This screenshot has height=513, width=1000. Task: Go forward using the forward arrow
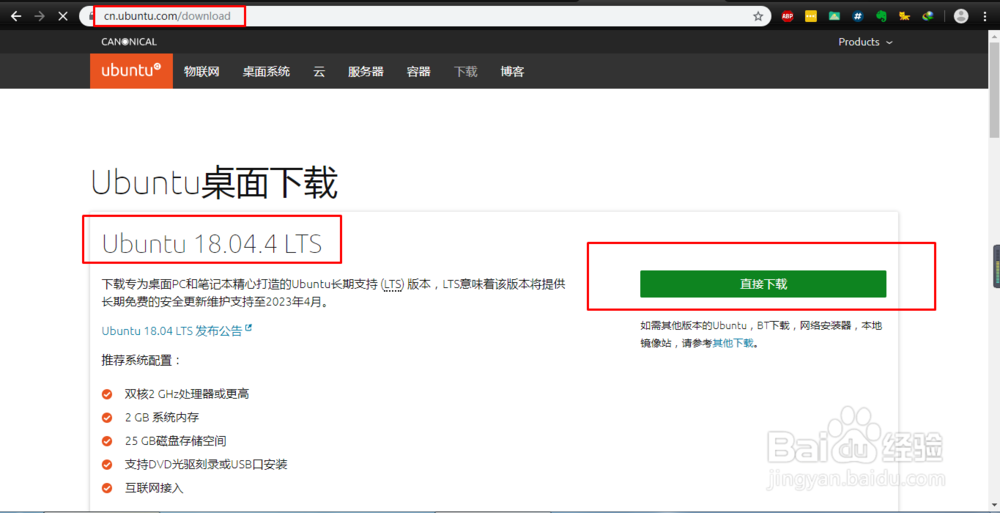40,17
